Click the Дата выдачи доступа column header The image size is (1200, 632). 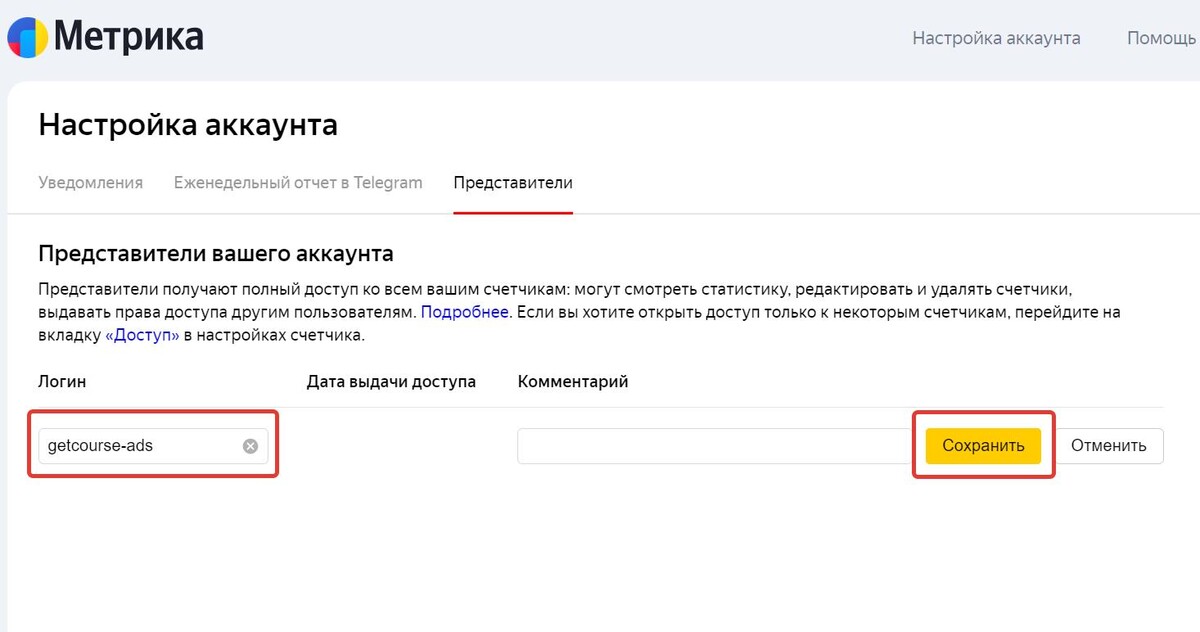[x=391, y=382]
